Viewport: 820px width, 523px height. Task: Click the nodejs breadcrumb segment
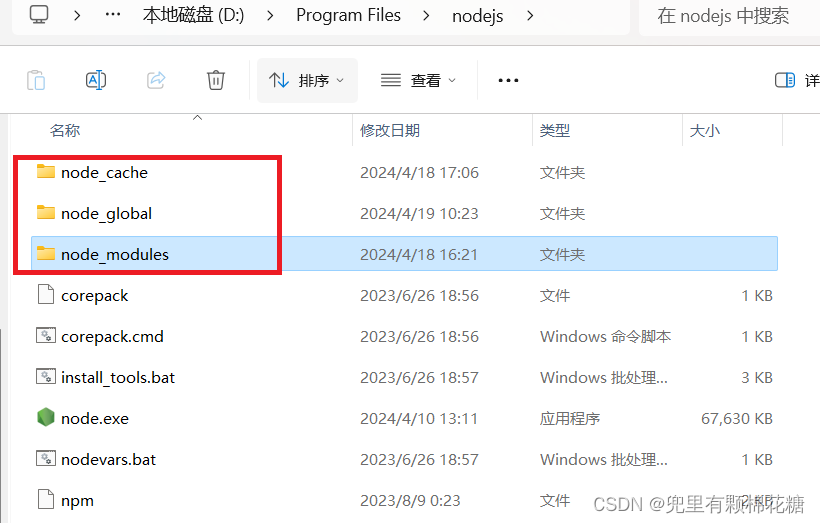pyautogui.click(x=477, y=16)
